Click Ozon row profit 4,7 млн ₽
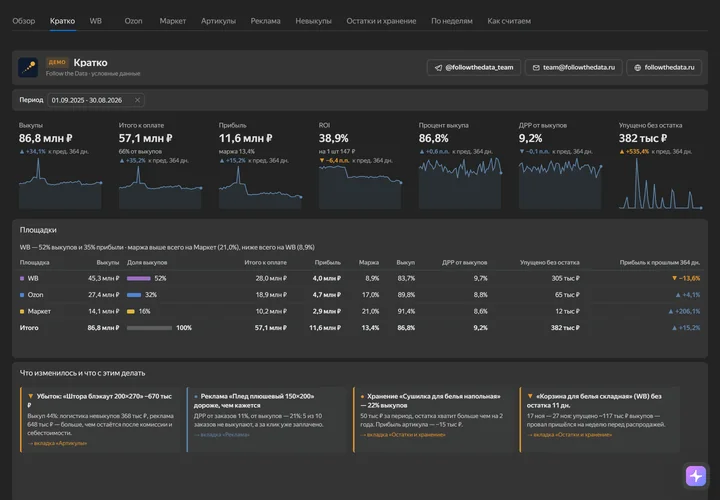Screen dimensions: 720x500 326,295
